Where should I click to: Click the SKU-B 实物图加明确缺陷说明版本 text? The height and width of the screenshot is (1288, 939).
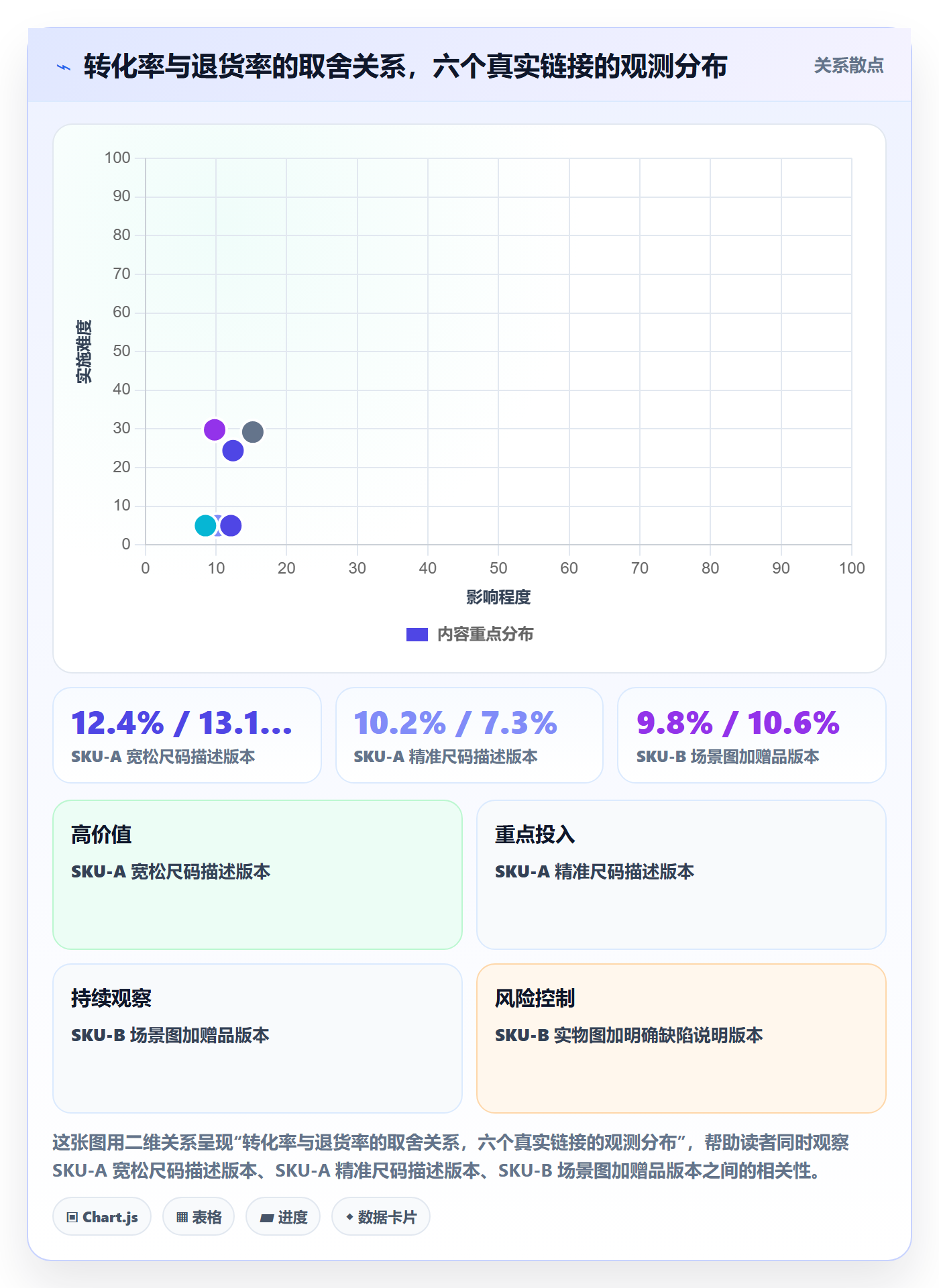point(629,1035)
